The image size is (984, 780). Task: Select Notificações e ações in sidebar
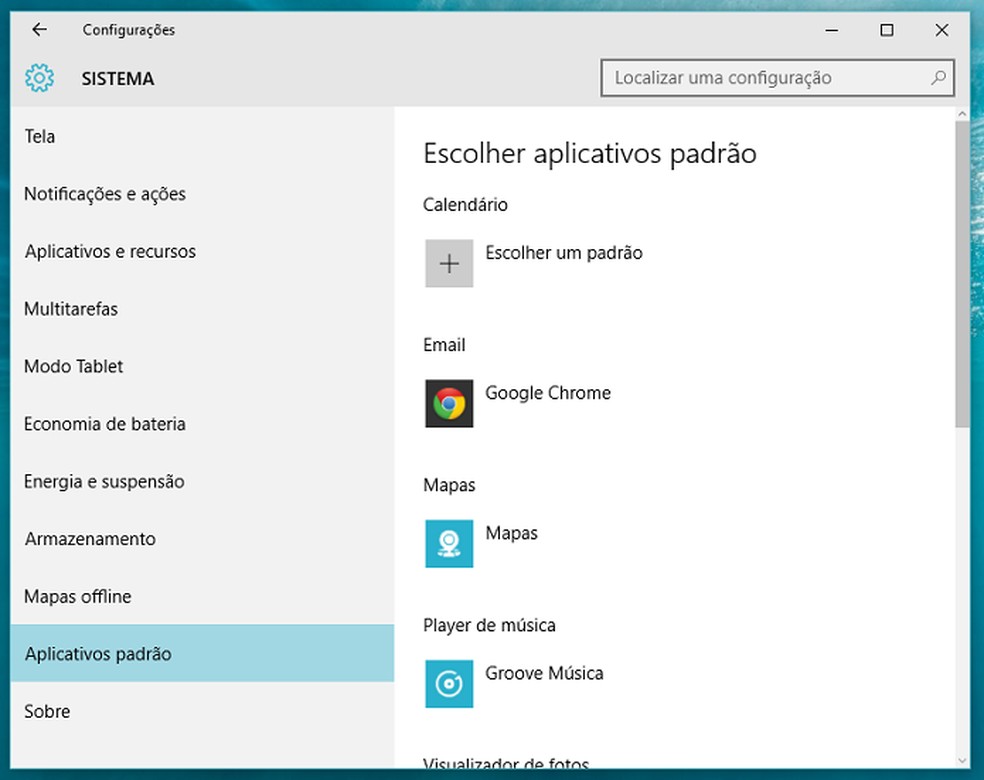click(x=105, y=194)
